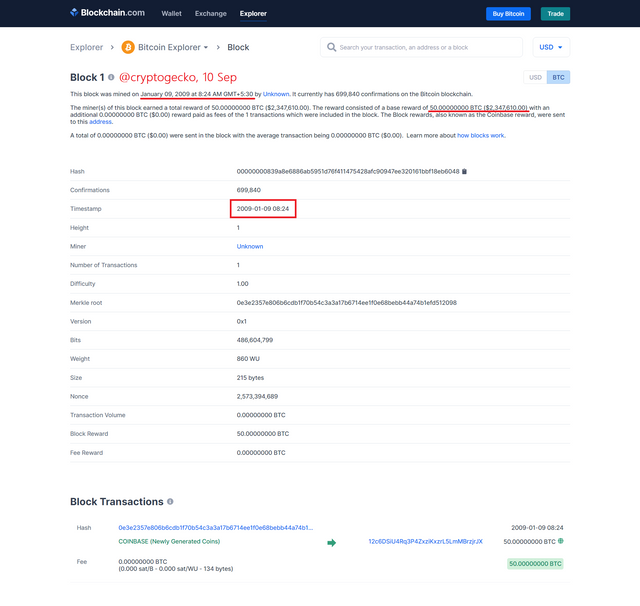Click the Unknown link in Miner row
This screenshot has height=606, width=640.
click(250, 246)
